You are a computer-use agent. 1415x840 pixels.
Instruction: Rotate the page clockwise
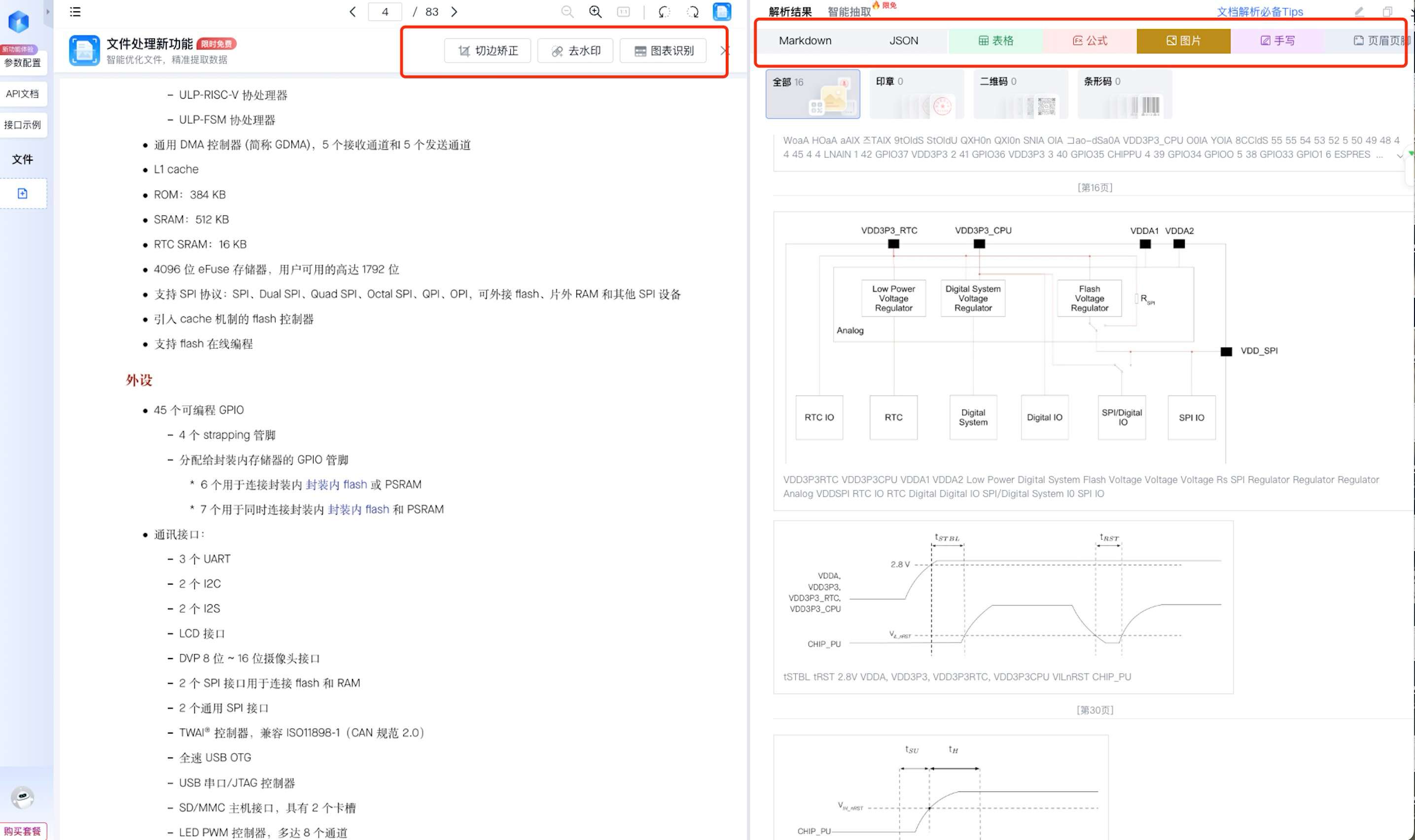(693, 12)
